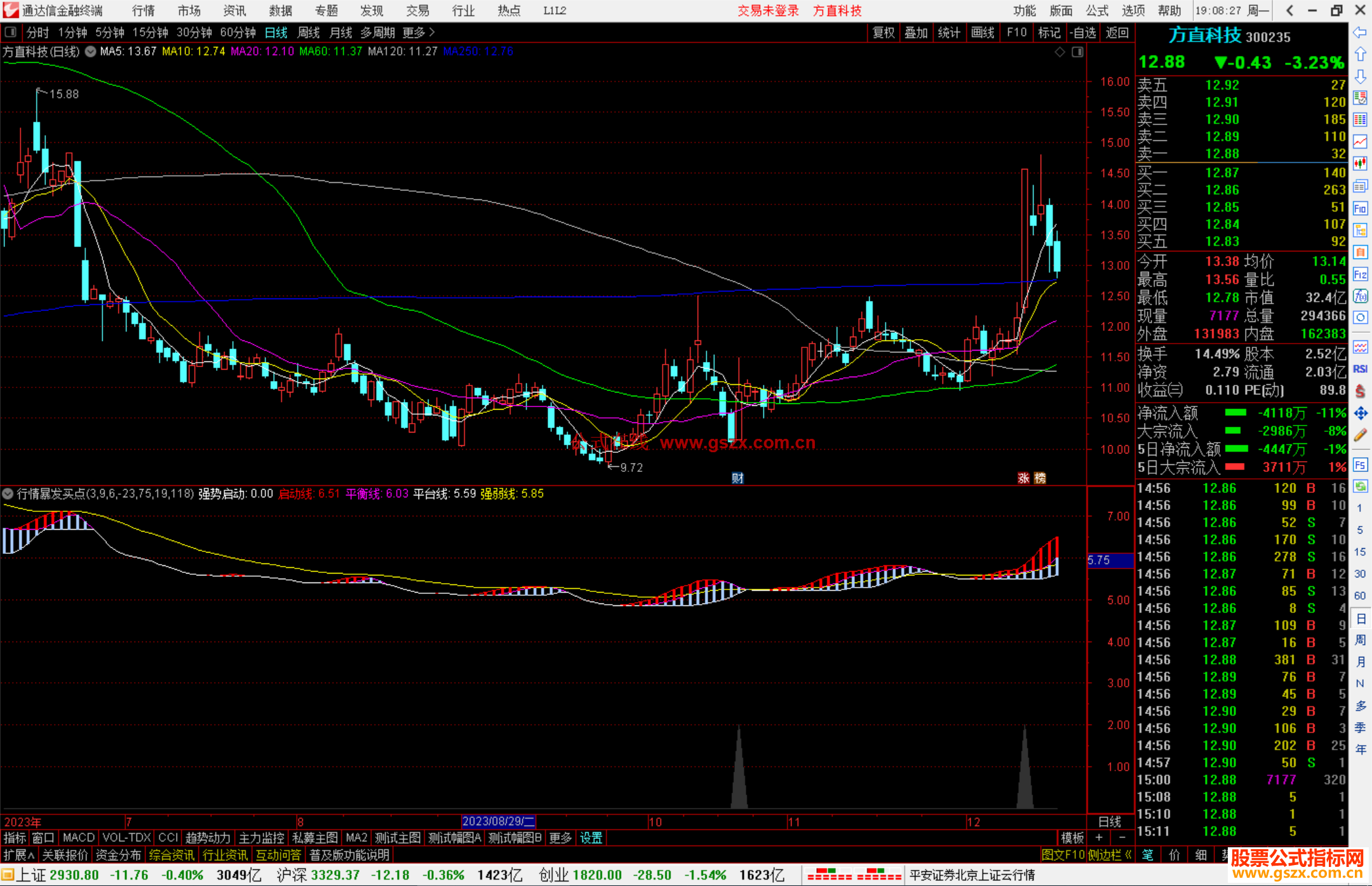Expand the 扩展 panel at bottom left

(18, 855)
